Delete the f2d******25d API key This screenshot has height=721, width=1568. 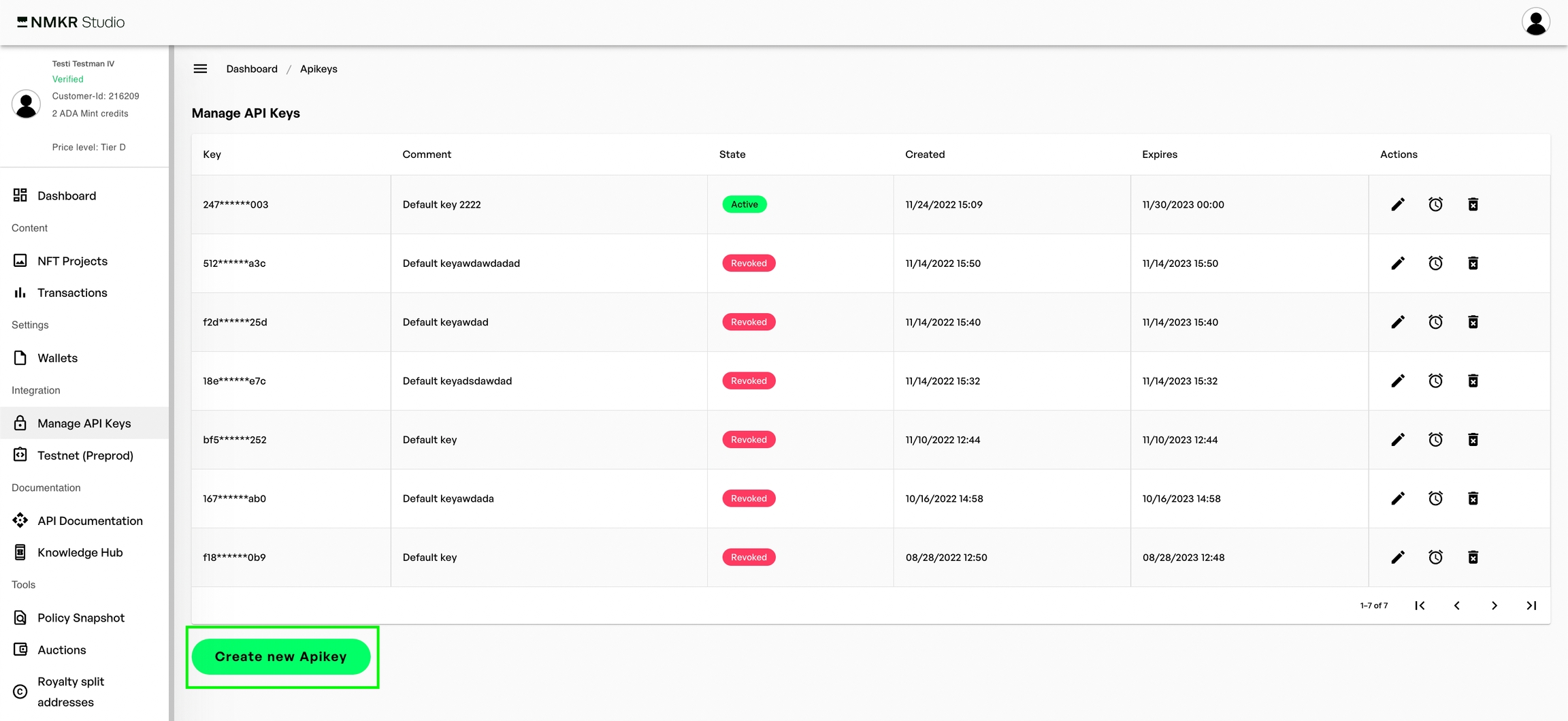(1473, 322)
